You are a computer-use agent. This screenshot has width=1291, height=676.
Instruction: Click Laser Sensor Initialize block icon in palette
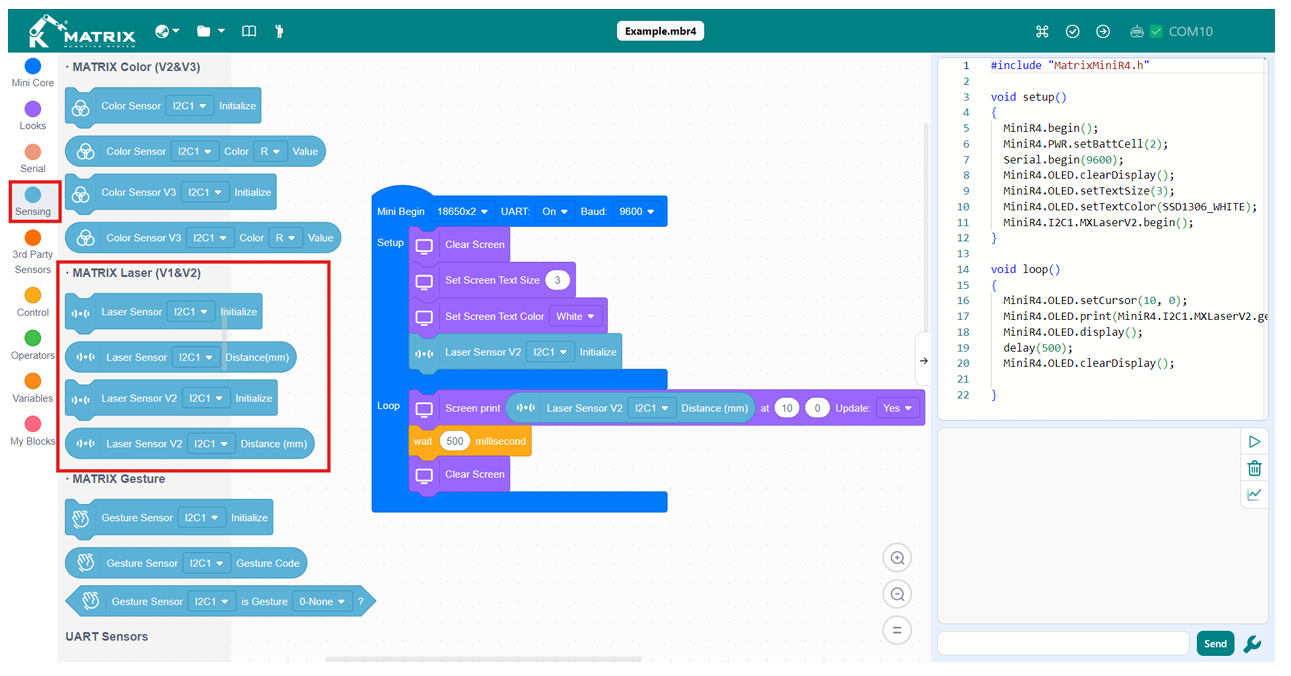[x=81, y=312]
